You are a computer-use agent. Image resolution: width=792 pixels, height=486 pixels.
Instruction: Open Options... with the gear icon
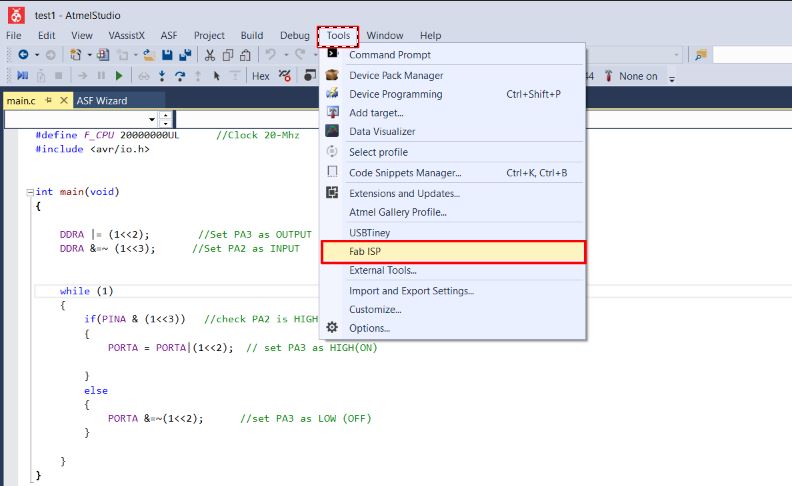click(x=453, y=328)
